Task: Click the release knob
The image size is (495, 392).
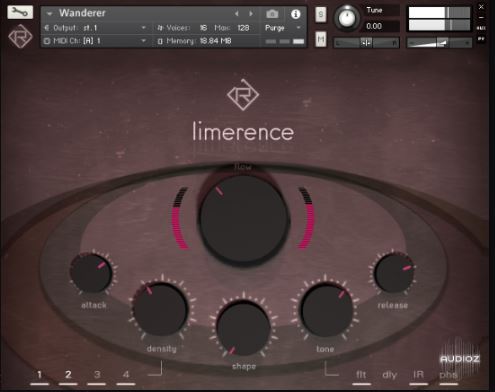Action: [x=394, y=273]
